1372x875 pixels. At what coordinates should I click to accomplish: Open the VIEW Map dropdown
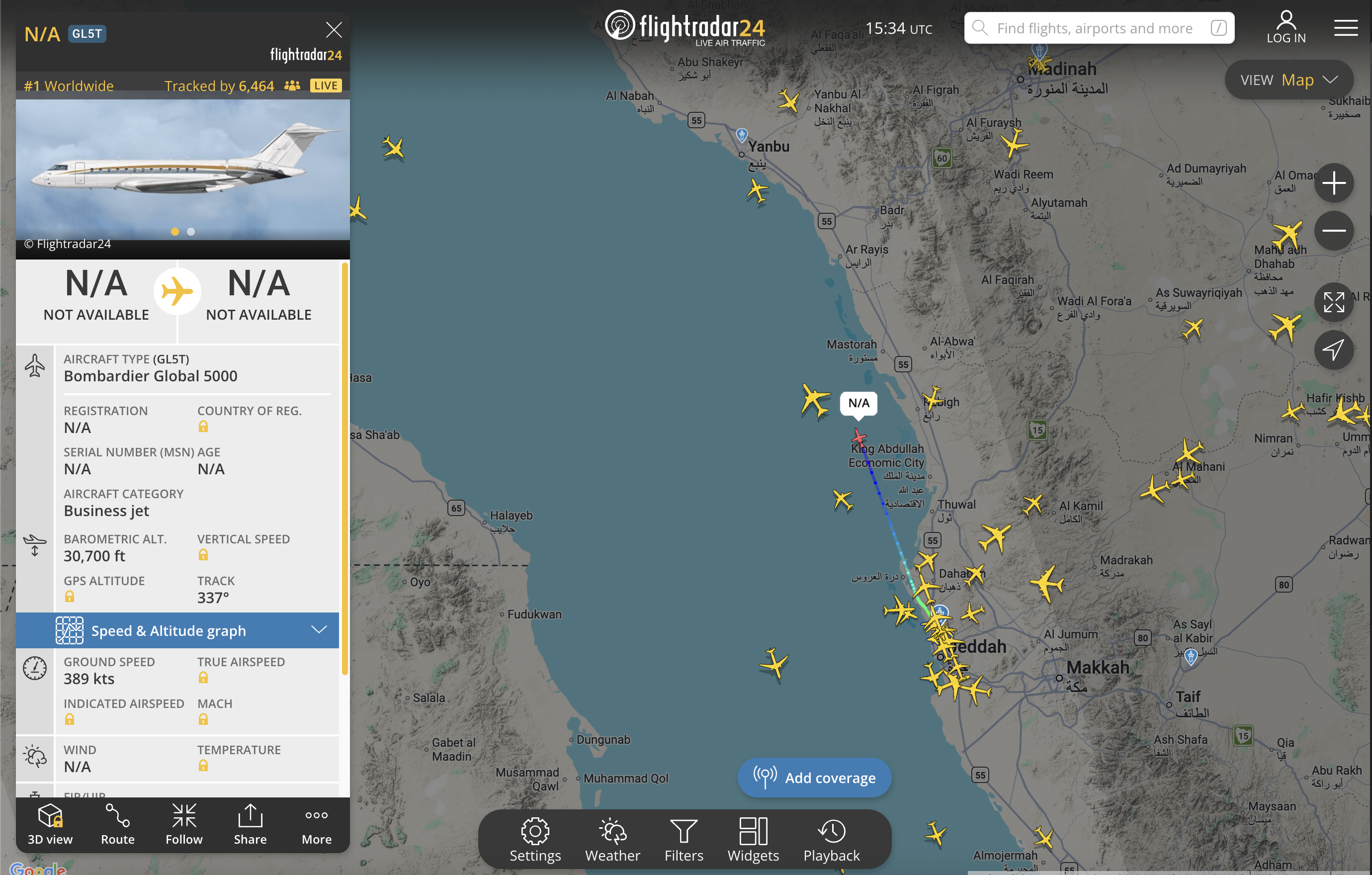click(1289, 80)
